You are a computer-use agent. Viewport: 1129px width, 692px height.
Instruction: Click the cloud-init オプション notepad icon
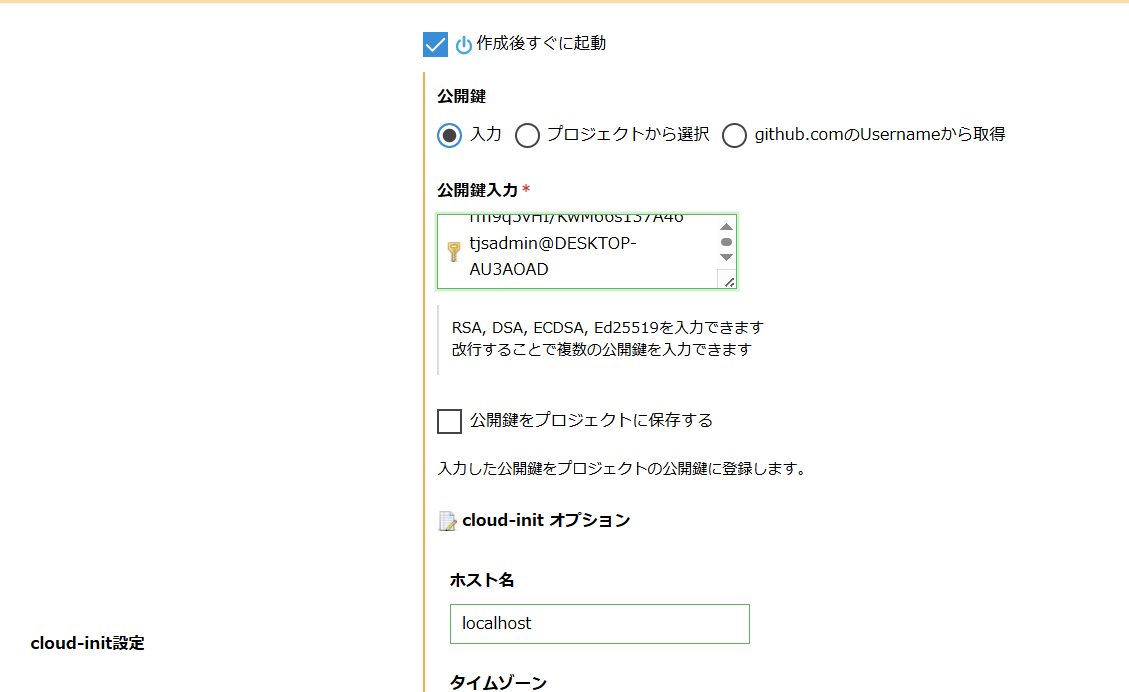447,521
